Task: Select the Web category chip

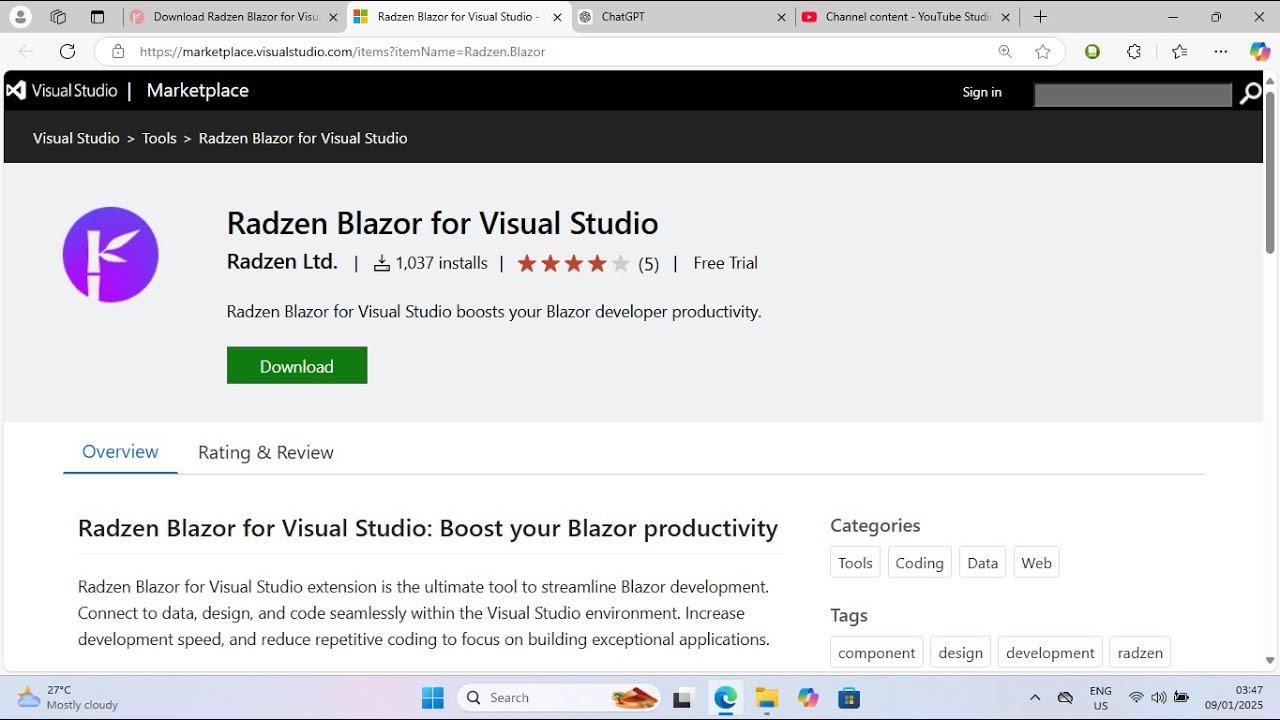Action: [1037, 563]
